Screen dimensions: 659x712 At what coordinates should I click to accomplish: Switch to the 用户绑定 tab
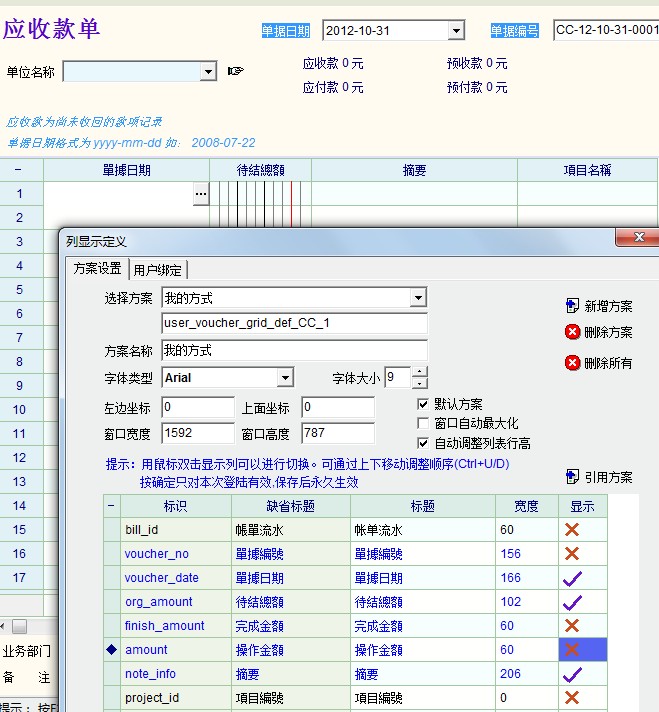tap(158, 269)
